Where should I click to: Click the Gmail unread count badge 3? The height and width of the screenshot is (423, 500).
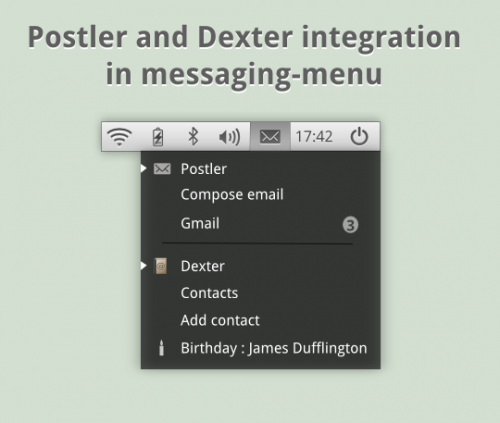tap(350, 225)
